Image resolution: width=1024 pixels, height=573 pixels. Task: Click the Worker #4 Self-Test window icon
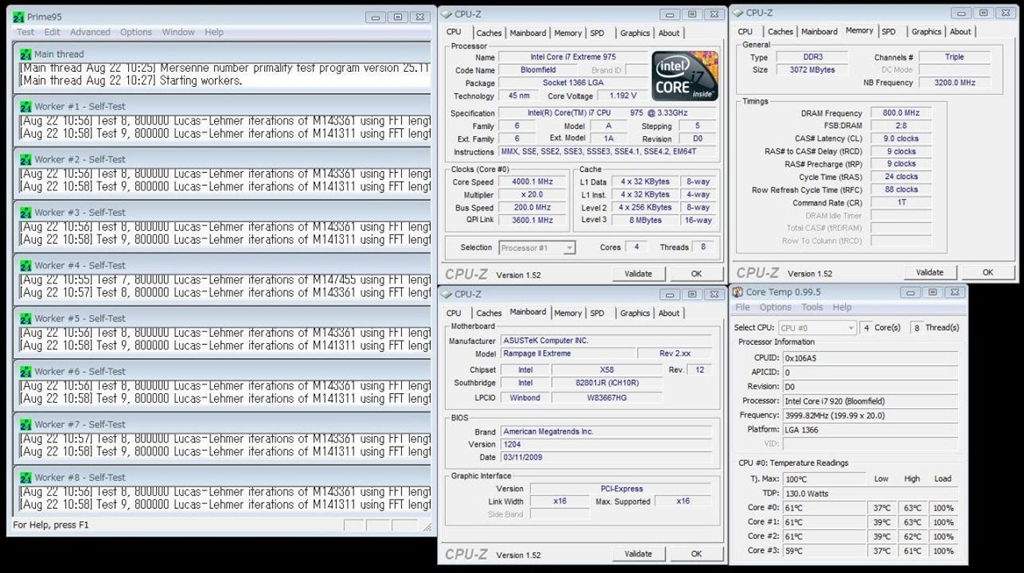pyautogui.click(x=26, y=265)
